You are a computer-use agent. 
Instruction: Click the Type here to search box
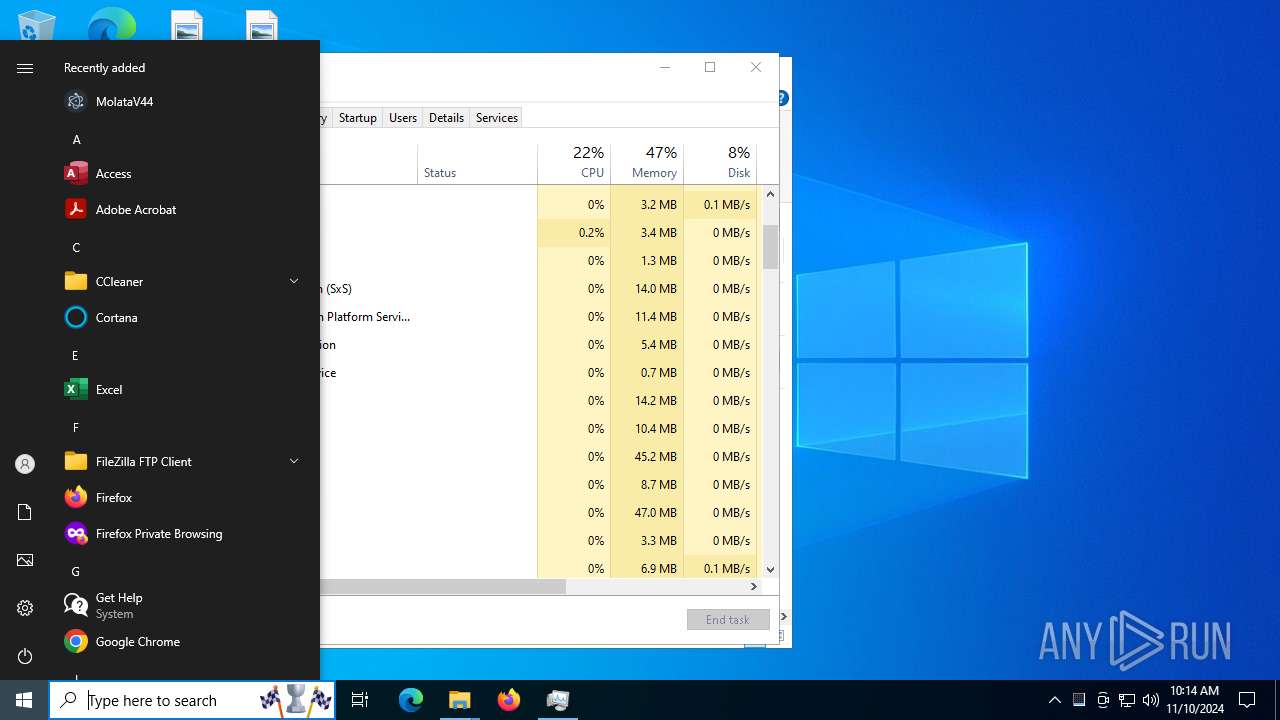[192, 700]
